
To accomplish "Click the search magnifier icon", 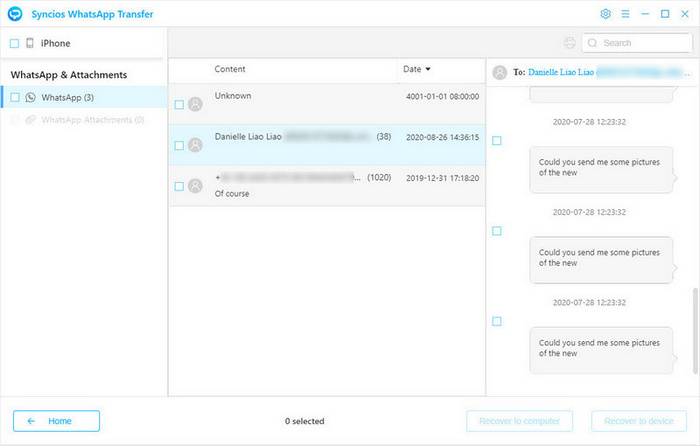I will 592,43.
